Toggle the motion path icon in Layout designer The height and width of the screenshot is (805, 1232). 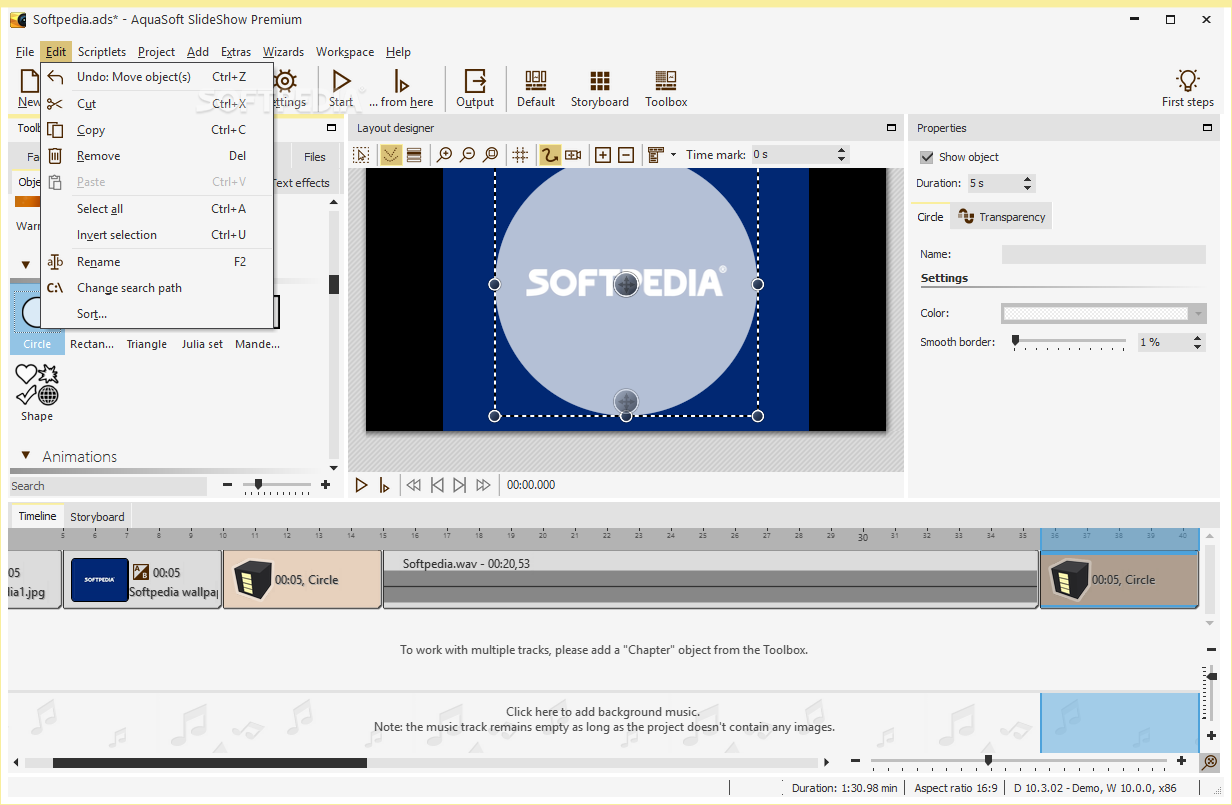(550, 155)
